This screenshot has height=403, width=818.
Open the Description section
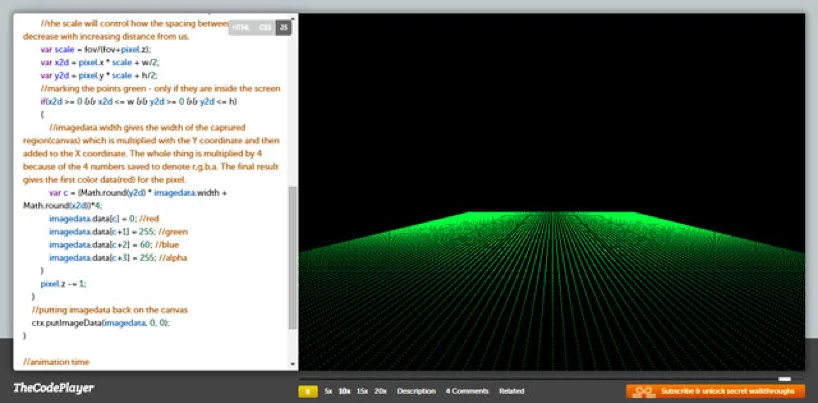tap(416, 391)
